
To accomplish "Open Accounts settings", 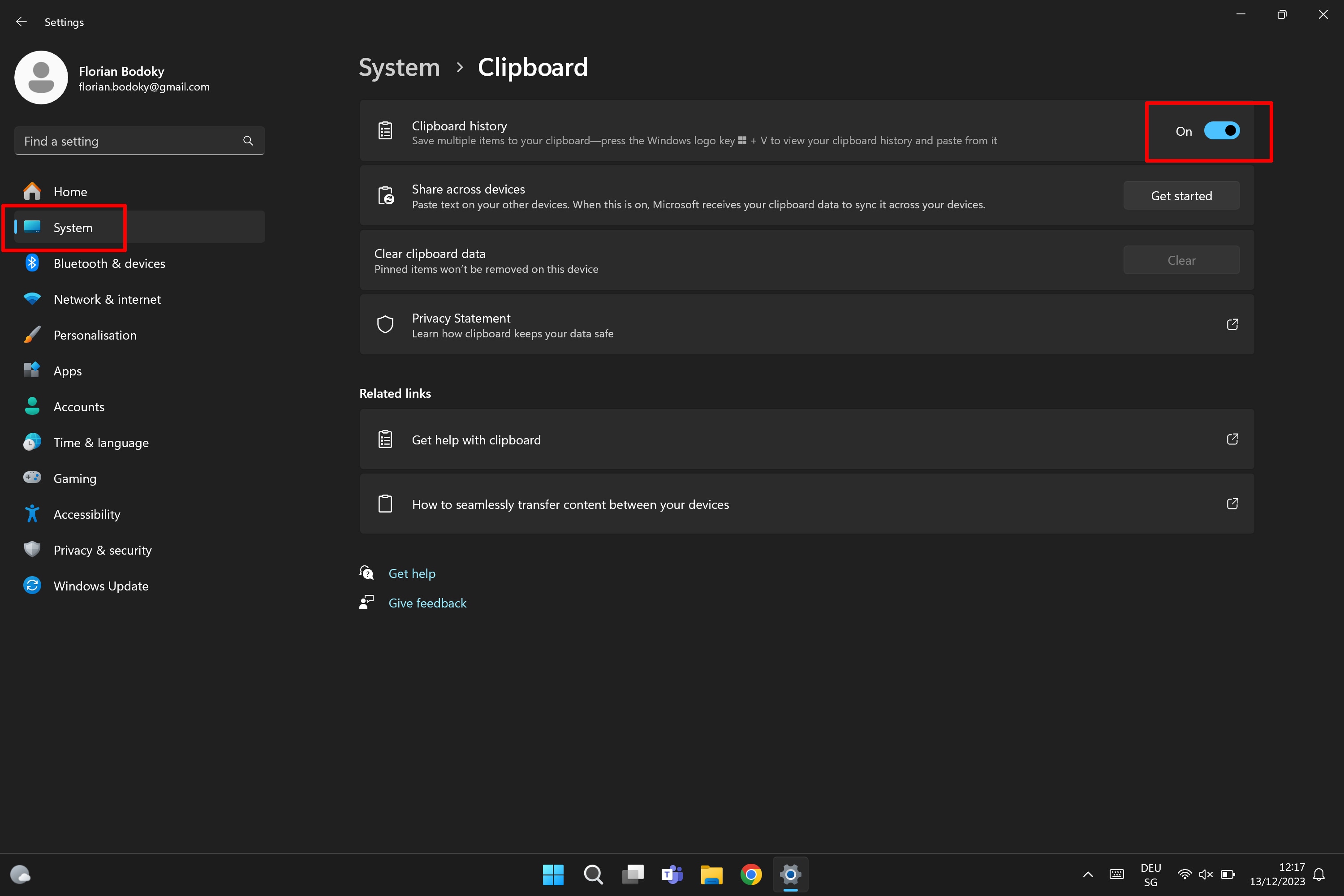I will click(79, 406).
